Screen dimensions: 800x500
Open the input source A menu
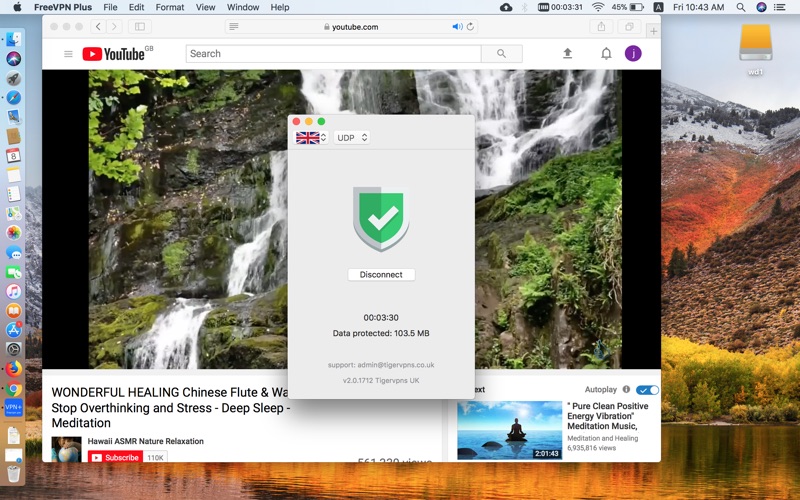(659, 7)
